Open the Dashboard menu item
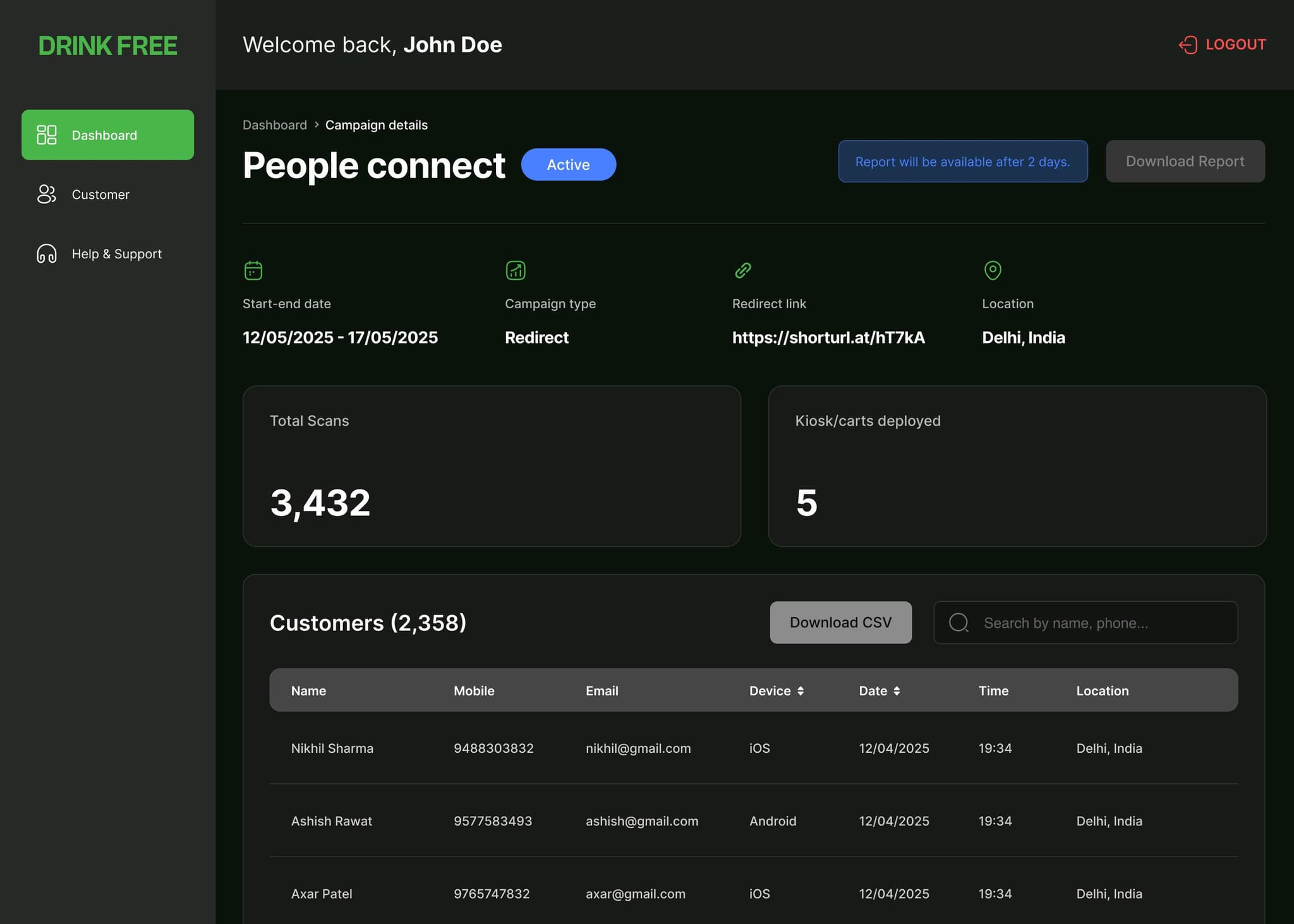The width and height of the screenshot is (1294, 924). (x=107, y=135)
